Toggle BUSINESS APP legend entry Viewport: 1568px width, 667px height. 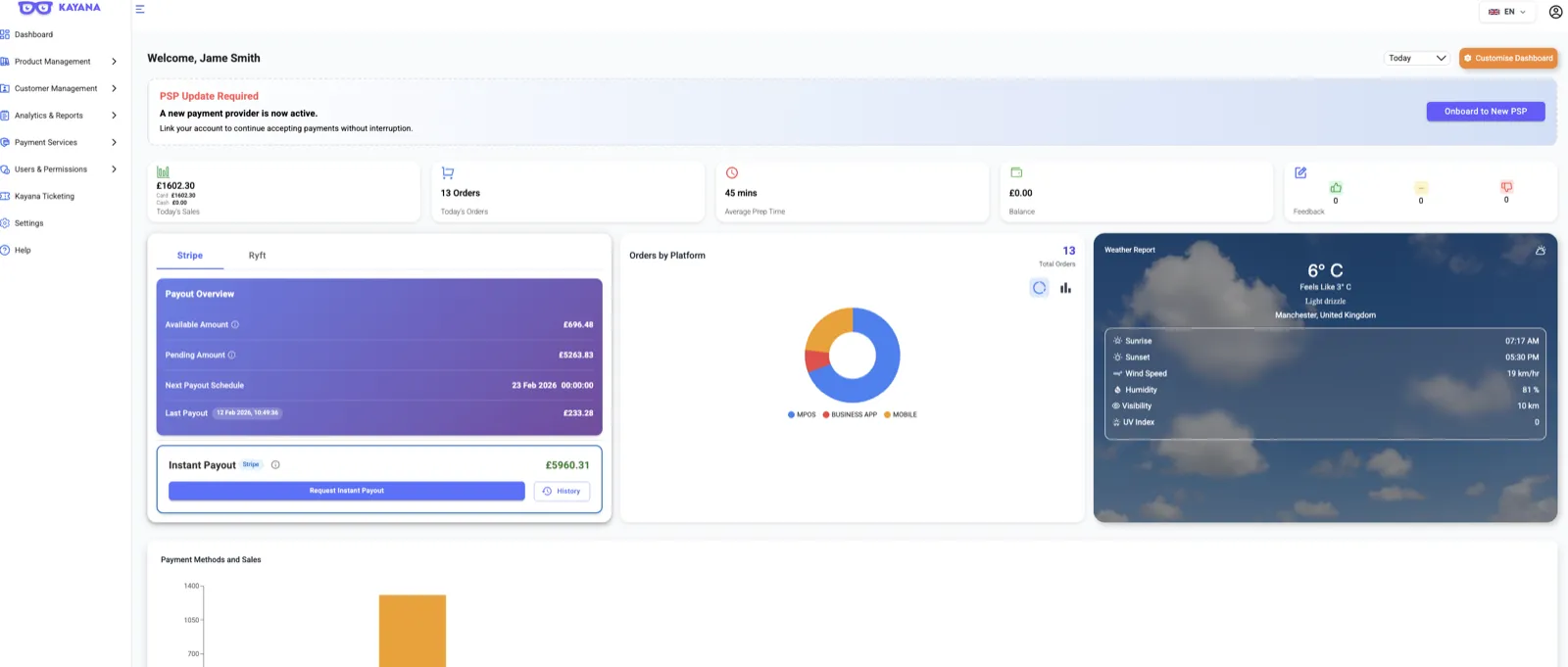[x=850, y=414]
